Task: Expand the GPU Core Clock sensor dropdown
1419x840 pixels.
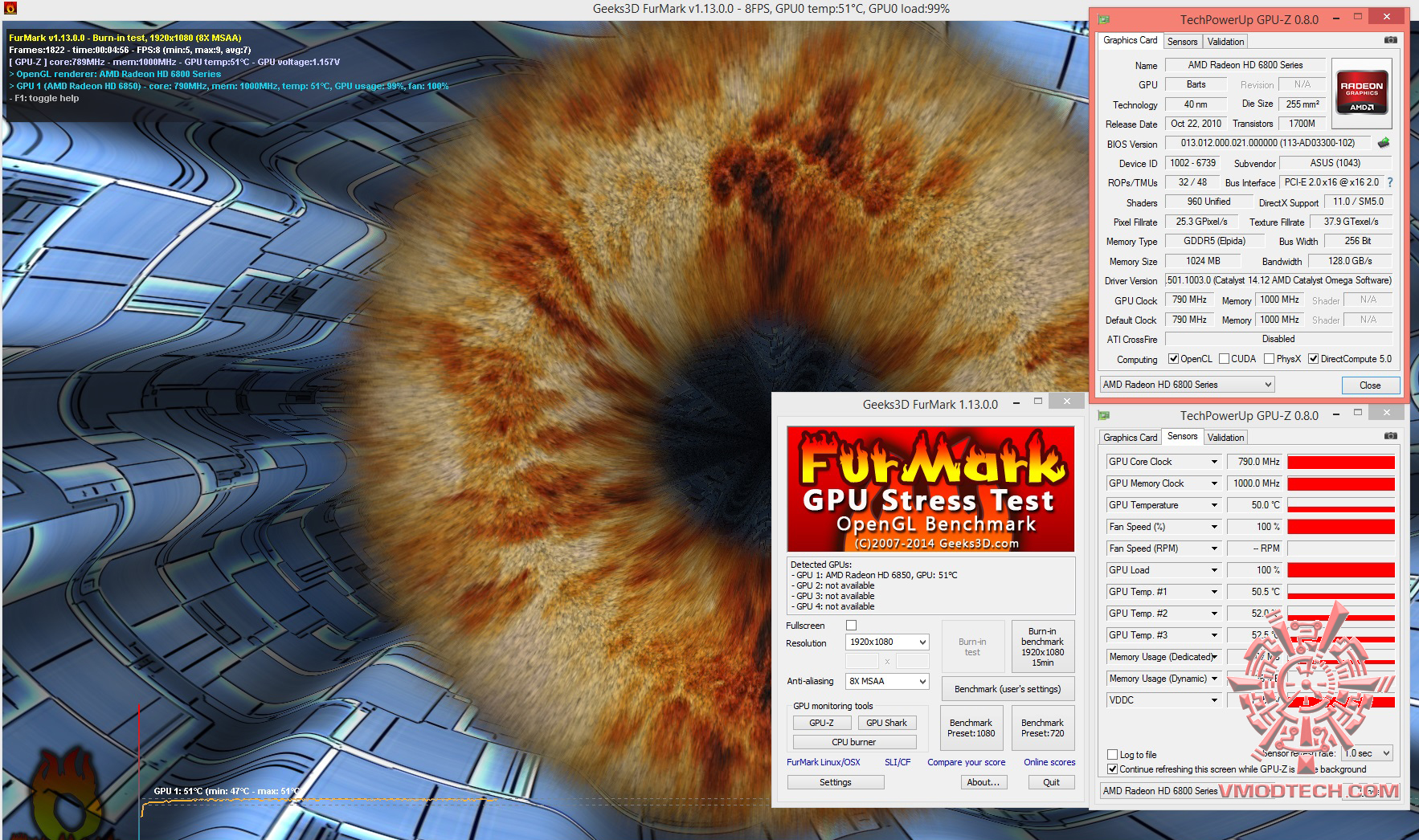Action: point(1214,462)
